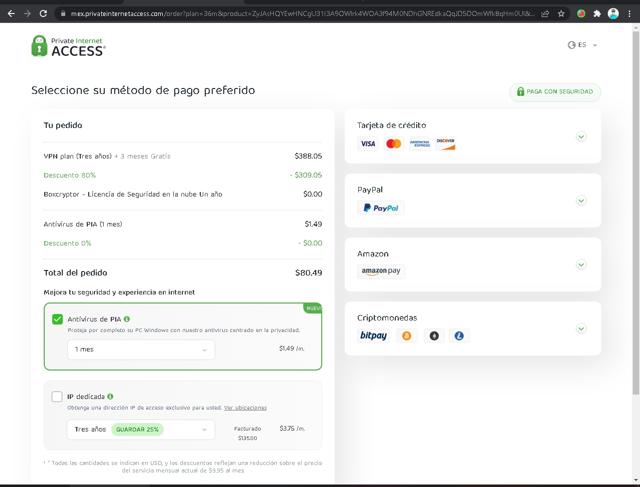The width and height of the screenshot is (640, 487).
Task: Open the '1 mes' antivirus duration dropdown
Action: click(141, 349)
